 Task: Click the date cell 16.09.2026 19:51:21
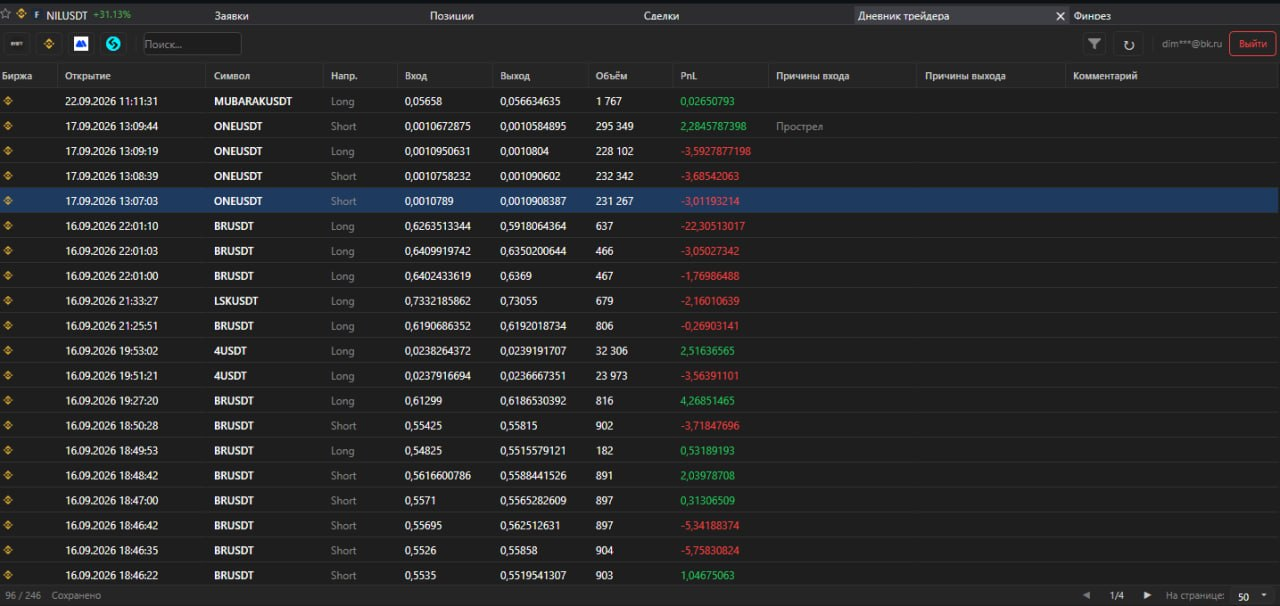coord(111,376)
